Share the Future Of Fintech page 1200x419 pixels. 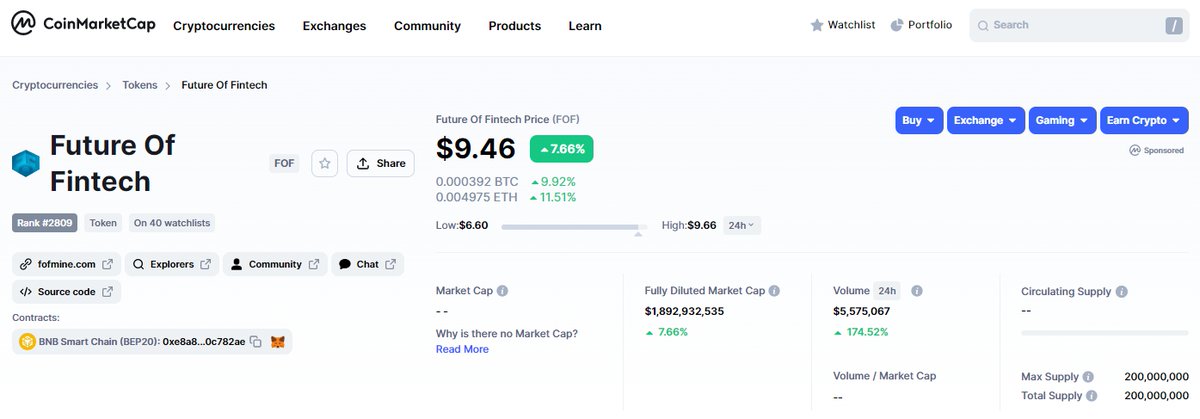tap(381, 163)
